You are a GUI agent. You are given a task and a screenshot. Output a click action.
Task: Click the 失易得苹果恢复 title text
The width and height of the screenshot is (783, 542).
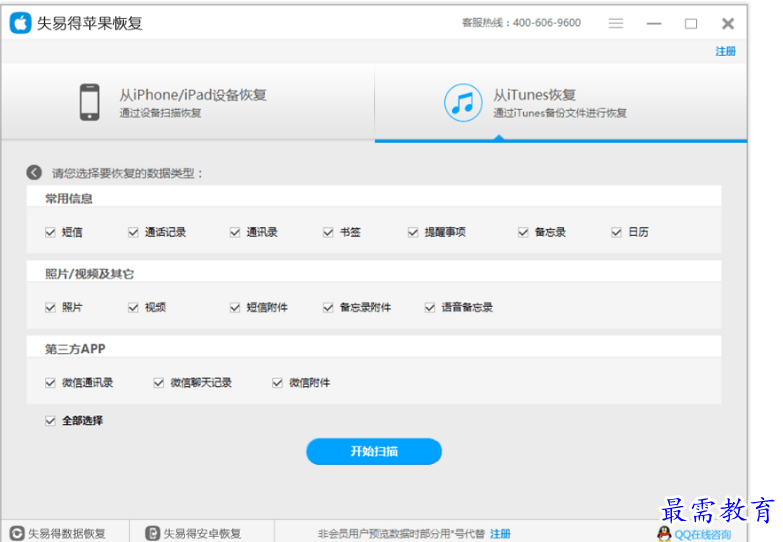90,23
